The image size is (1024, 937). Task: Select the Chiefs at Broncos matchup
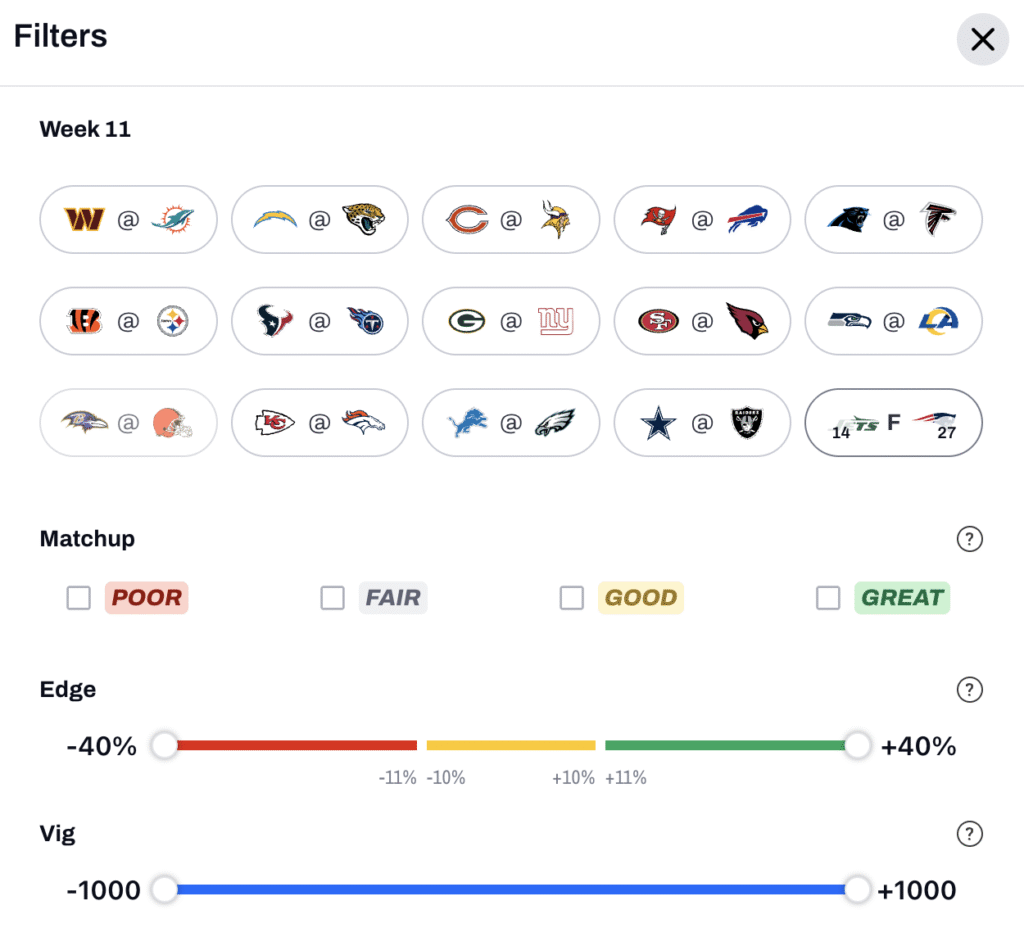click(319, 423)
